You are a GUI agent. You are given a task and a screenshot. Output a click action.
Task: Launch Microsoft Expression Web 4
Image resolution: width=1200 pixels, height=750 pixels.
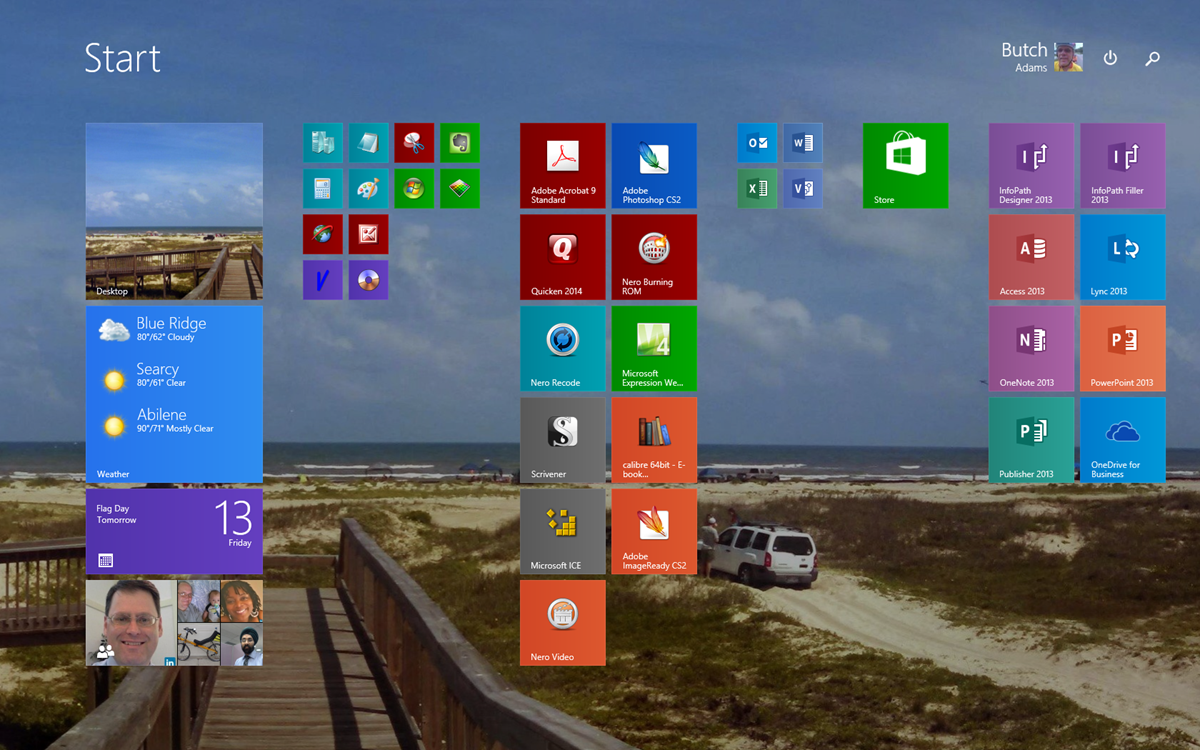point(654,349)
